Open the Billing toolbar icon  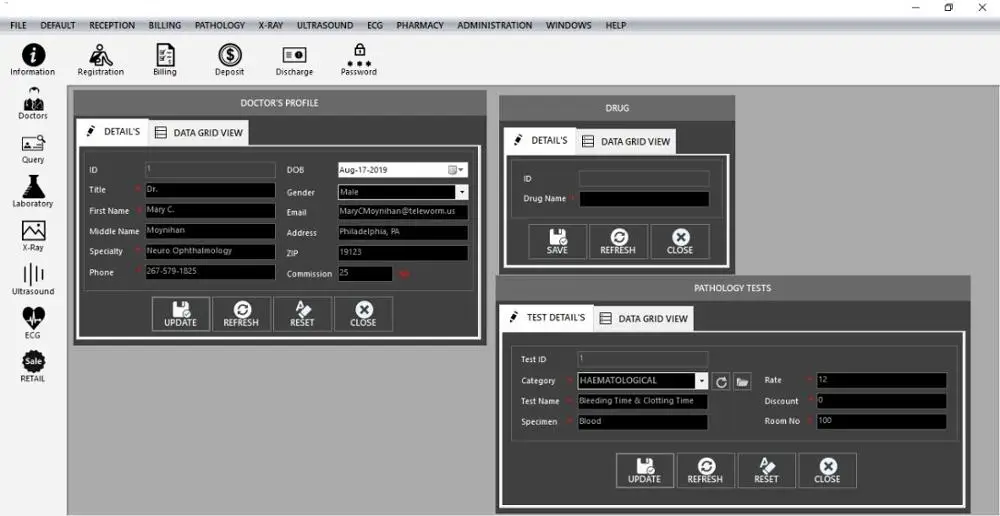[x=165, y=60]
